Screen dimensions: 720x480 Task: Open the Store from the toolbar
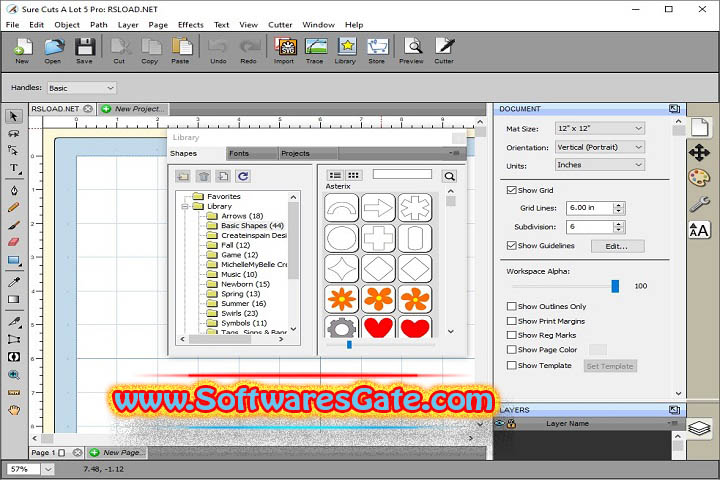[377, 50]
